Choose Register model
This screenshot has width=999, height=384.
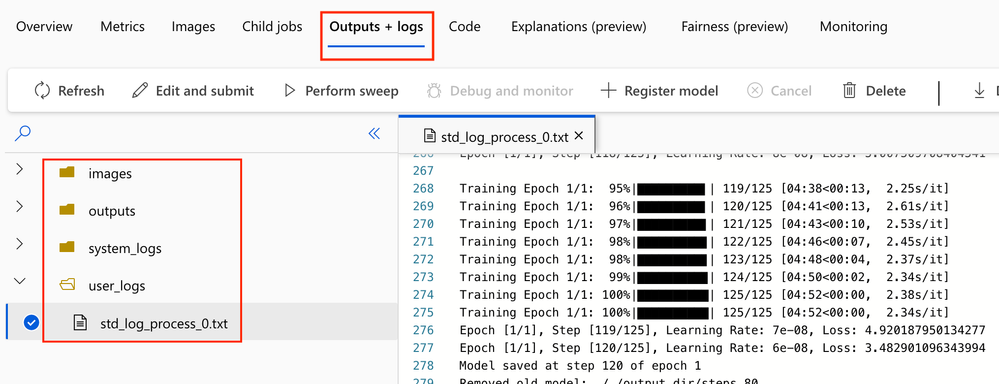coord(672,91)
